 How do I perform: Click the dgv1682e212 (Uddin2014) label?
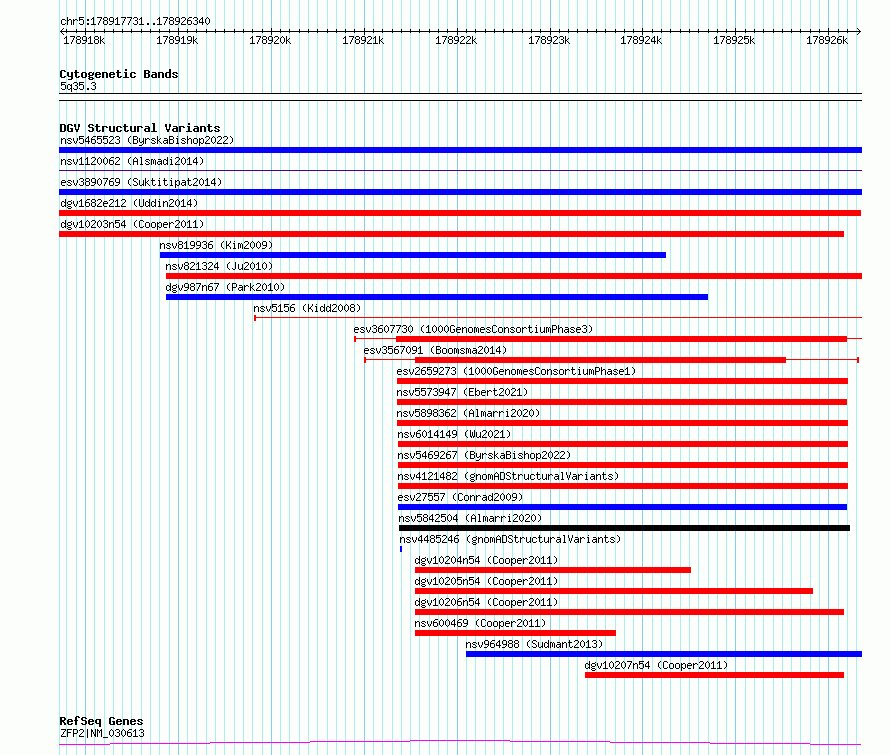click(129, 203)
